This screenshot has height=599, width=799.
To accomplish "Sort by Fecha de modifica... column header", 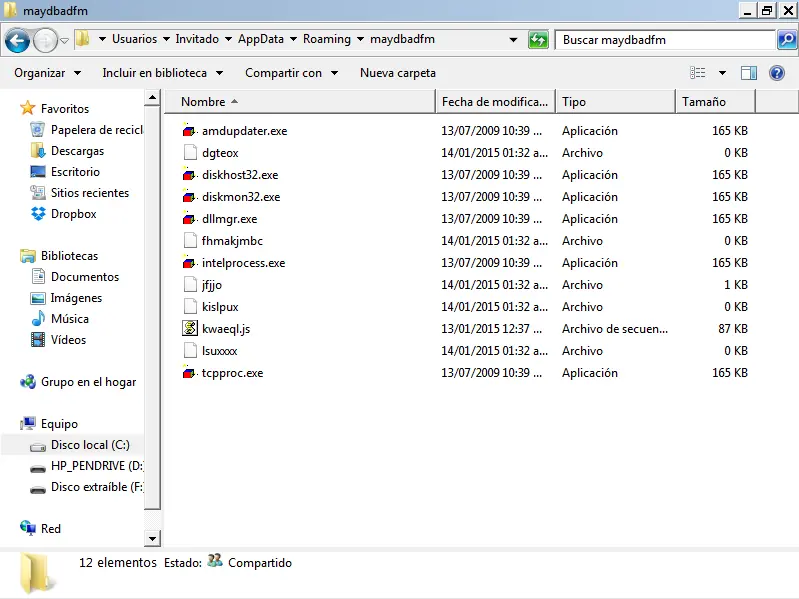I will pyautogui.click(x=495, y=101).
